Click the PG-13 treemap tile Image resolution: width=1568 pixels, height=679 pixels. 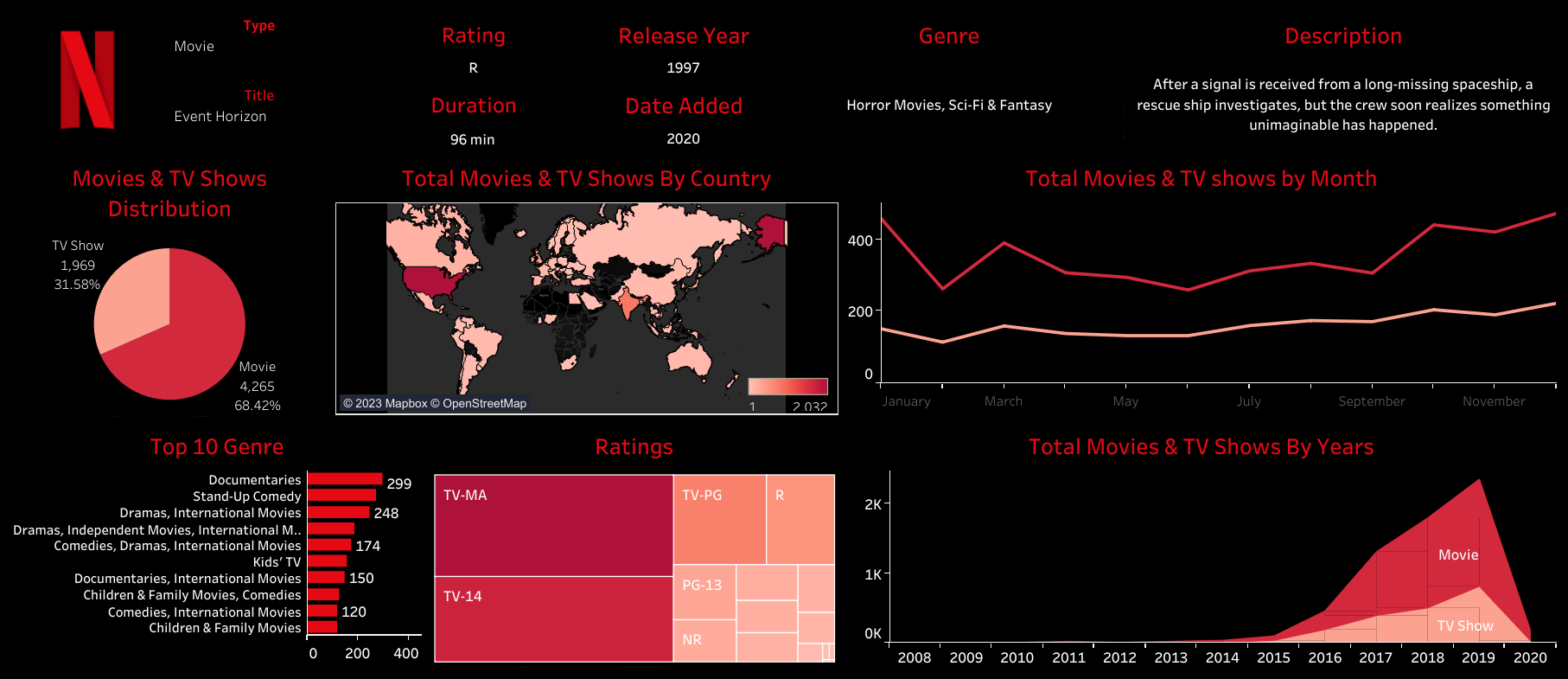[704, 593]
